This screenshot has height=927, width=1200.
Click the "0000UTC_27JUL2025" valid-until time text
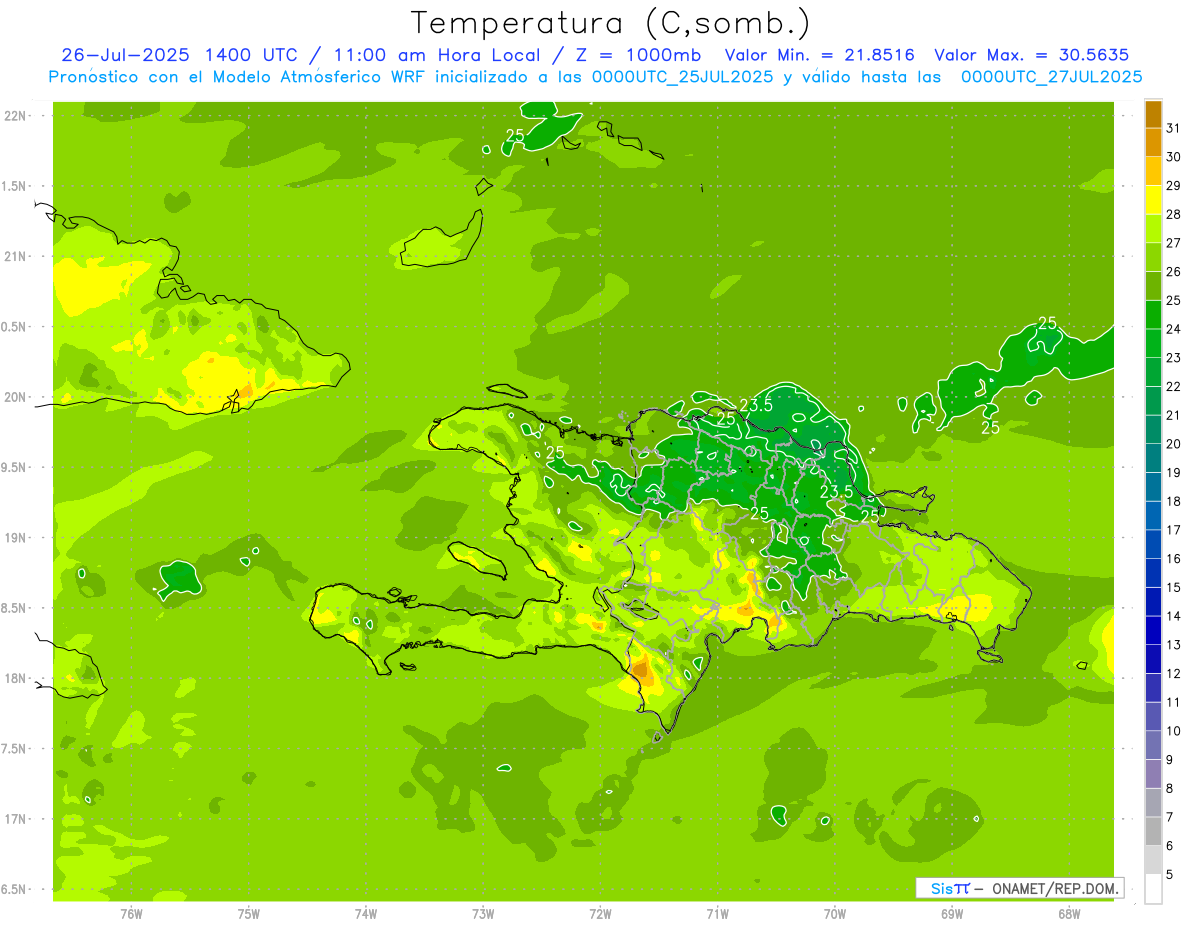[1051, 77]
